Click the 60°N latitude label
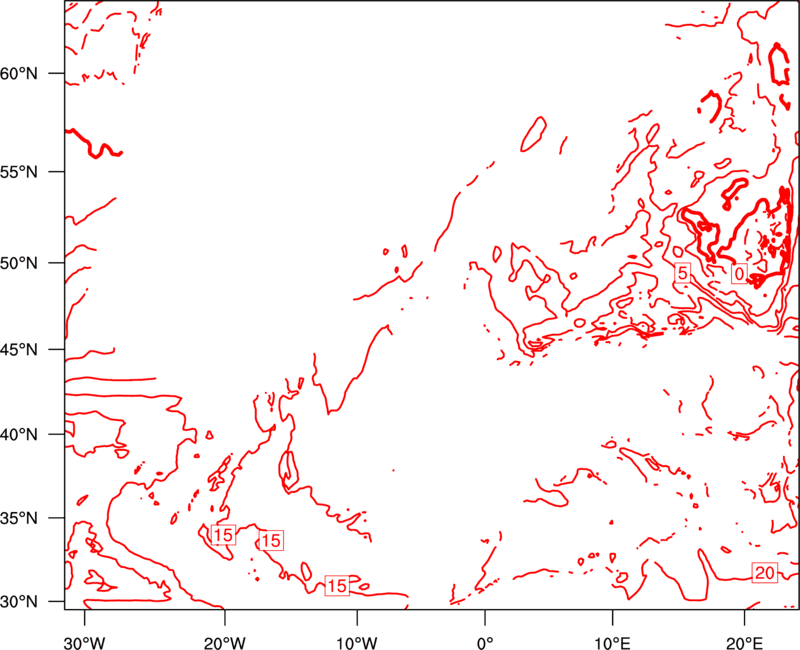800x650 pixels. 19,74
